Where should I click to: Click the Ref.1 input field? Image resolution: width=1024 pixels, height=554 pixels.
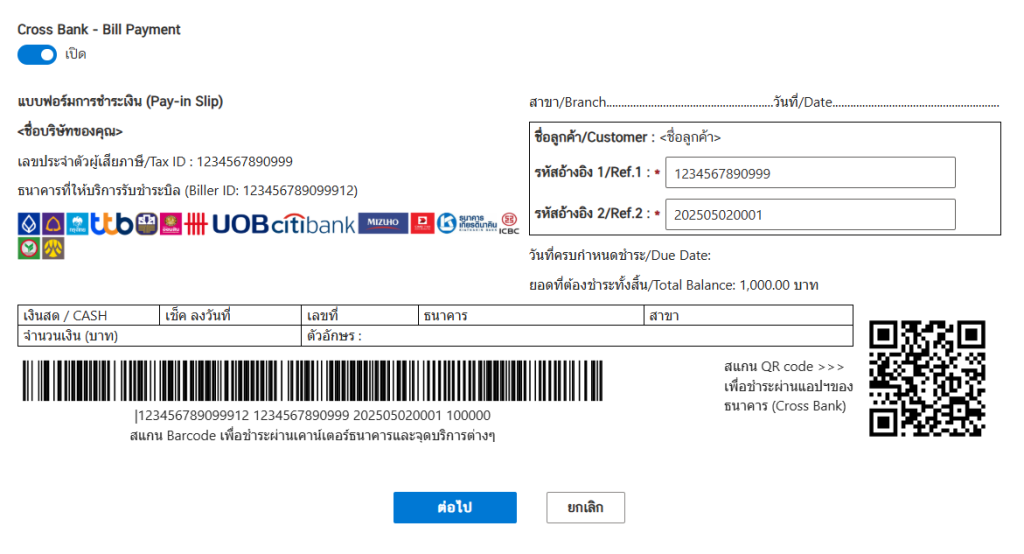click(x=810, y=173)
